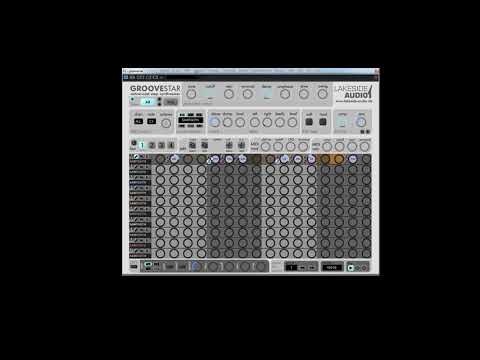Open the first black channel selector box

(138, 121)
